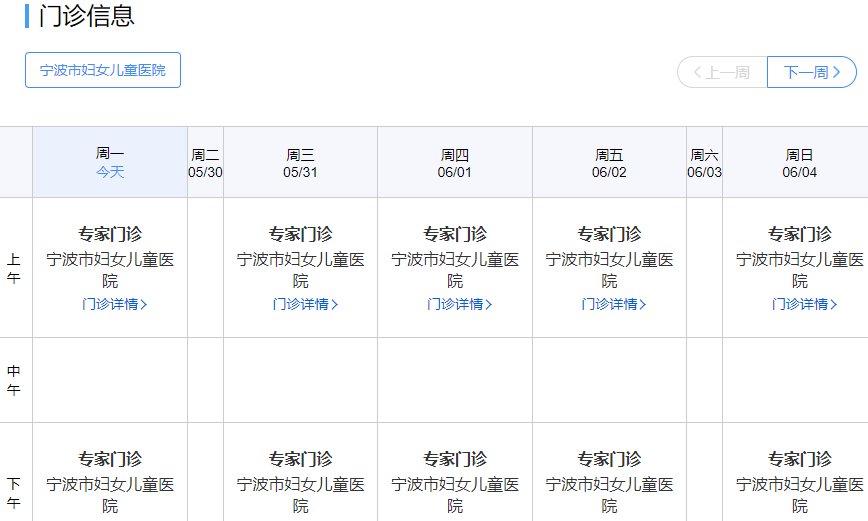This screenshot has height=521, width=868.
Task: Select the 周四 06/01 column header
Action: 455,162
